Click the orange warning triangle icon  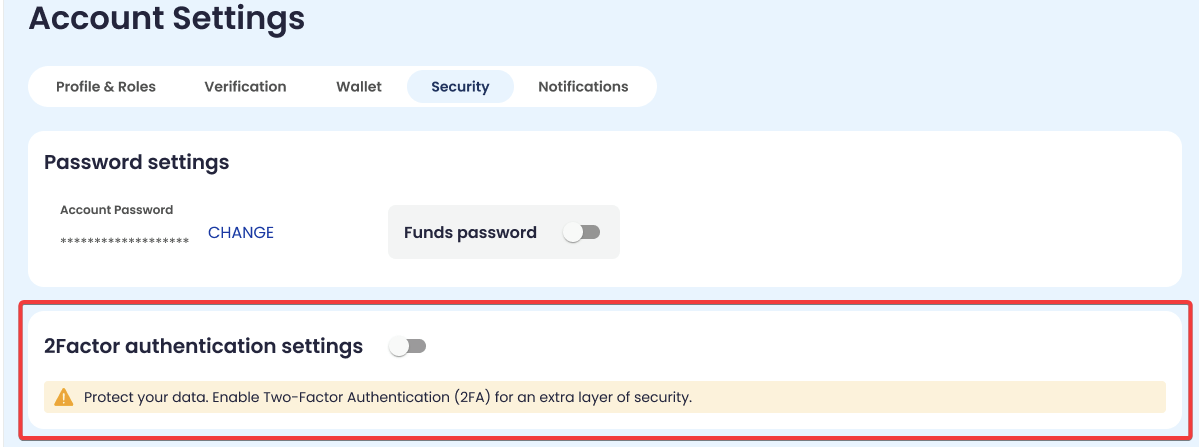[64, 397]
